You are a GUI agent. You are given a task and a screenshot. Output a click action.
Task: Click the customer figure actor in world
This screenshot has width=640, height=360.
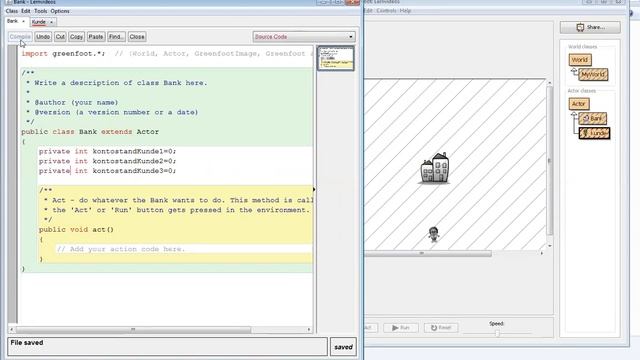tap(433, 234)
